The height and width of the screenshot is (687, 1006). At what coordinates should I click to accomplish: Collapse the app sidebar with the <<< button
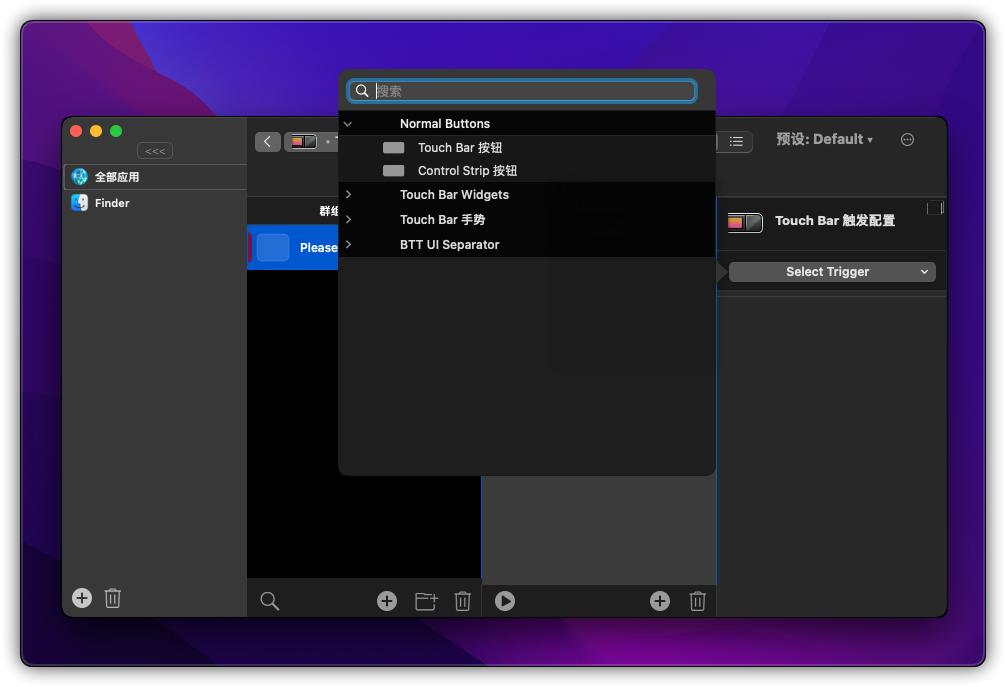click(x=155, y=151)
